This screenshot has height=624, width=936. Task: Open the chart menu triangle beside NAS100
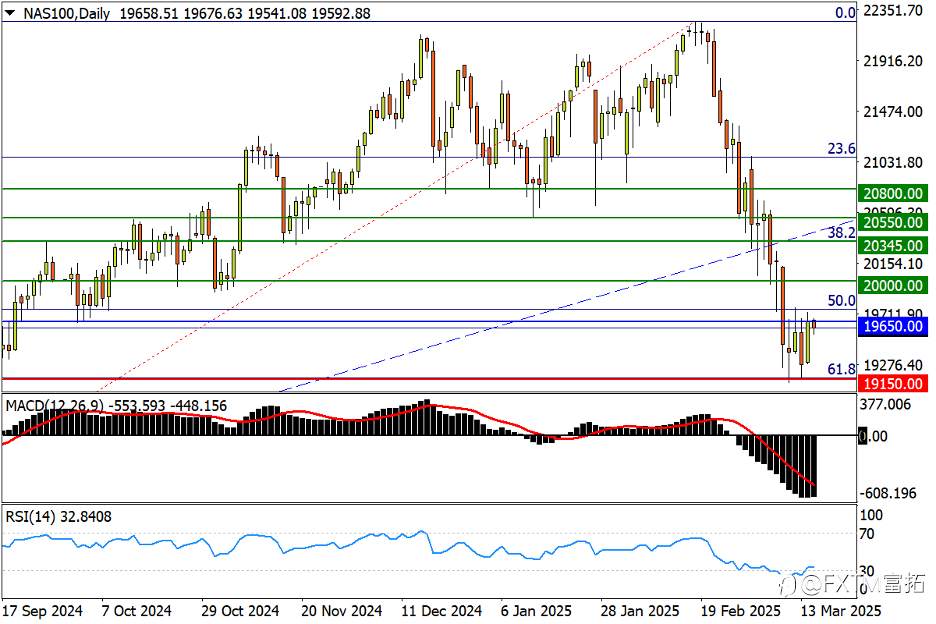click(10, 11)
